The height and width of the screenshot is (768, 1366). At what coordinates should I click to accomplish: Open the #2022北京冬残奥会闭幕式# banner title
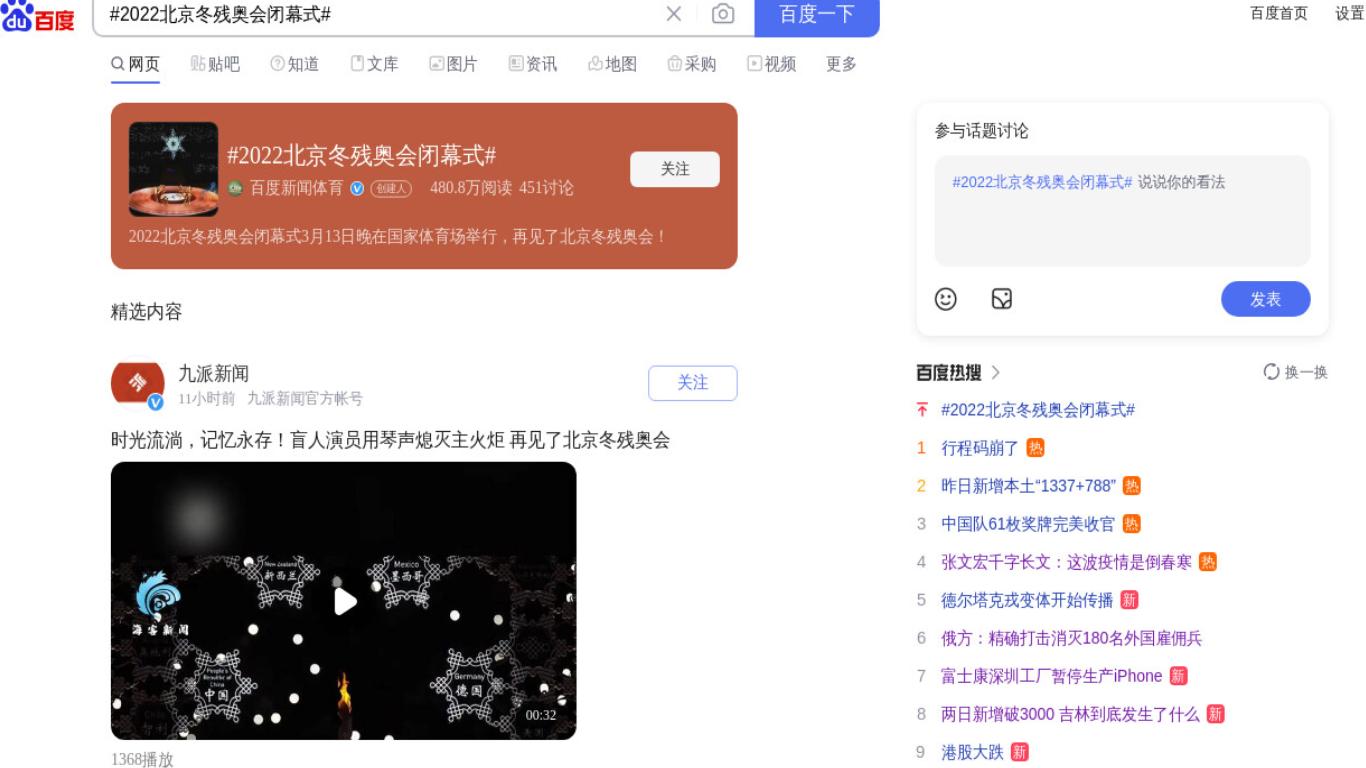(362, 156)
